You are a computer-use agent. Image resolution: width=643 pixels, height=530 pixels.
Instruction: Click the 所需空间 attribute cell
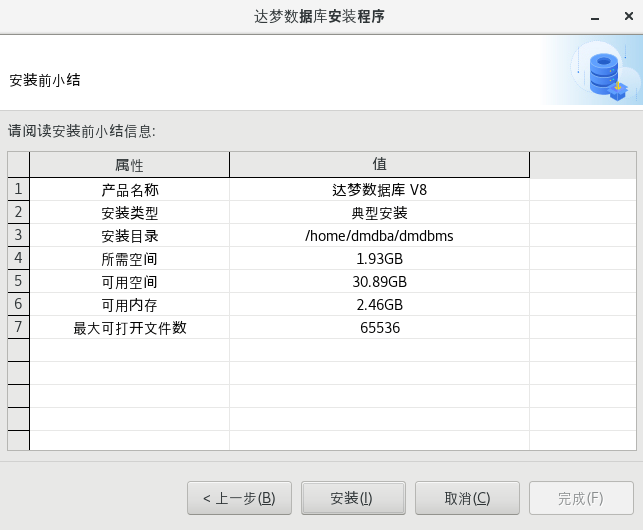click(130, 258)
